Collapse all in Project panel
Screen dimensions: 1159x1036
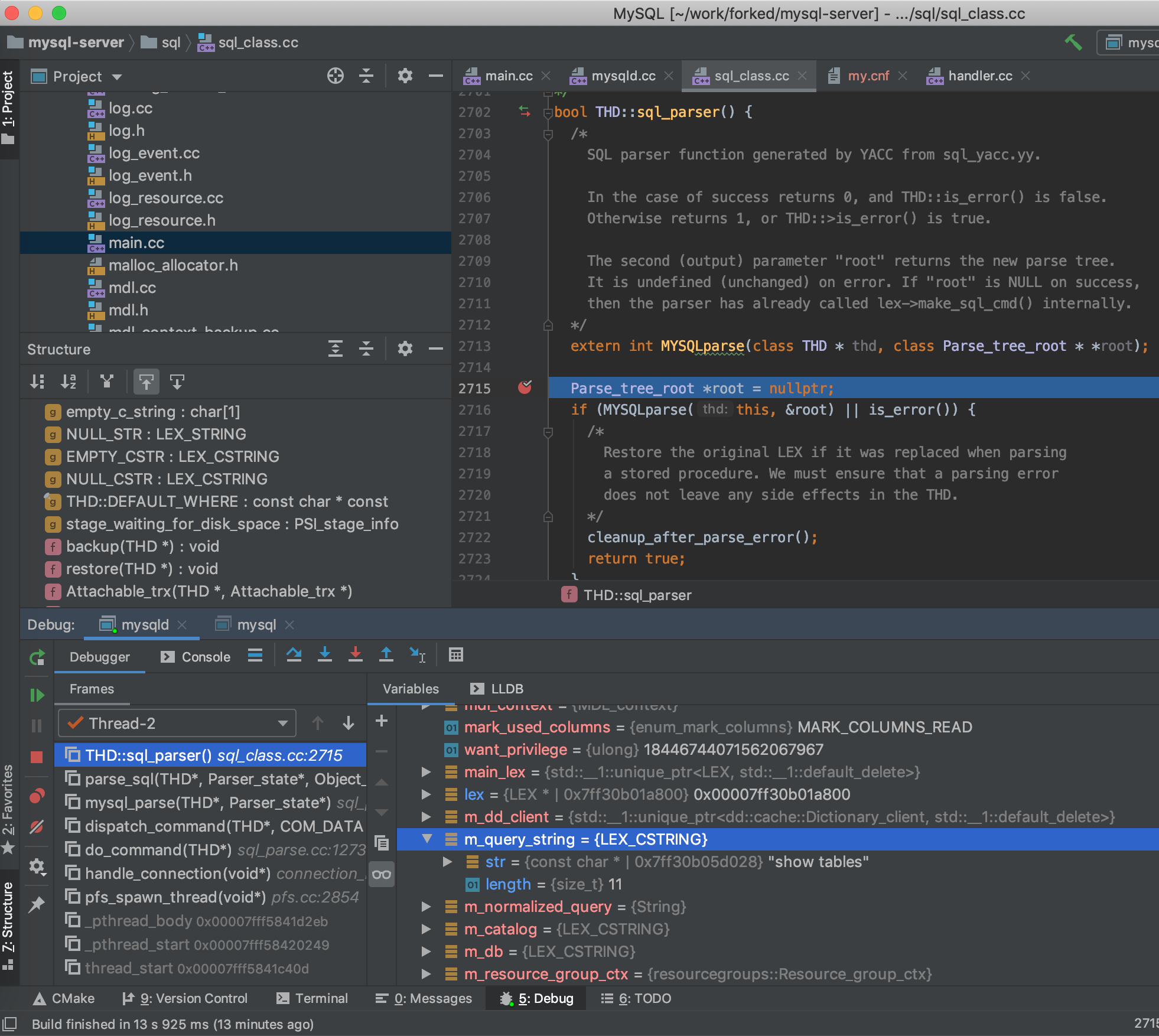tap(366, 76)
